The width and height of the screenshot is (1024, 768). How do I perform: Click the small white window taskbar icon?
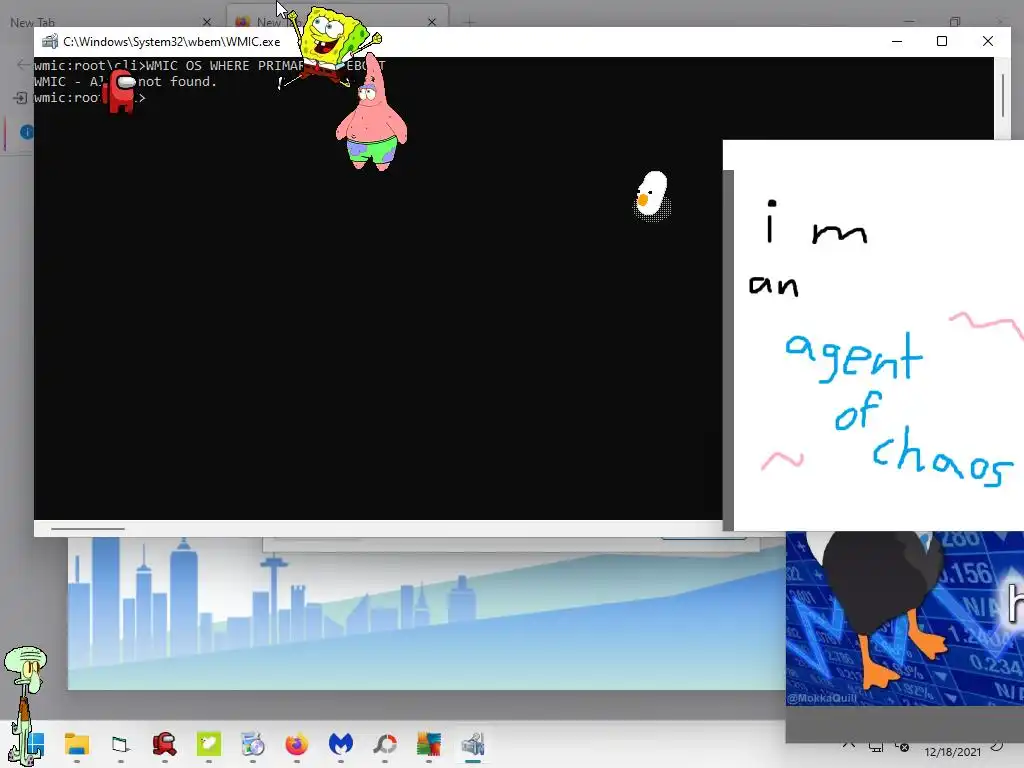click(120, 744)
